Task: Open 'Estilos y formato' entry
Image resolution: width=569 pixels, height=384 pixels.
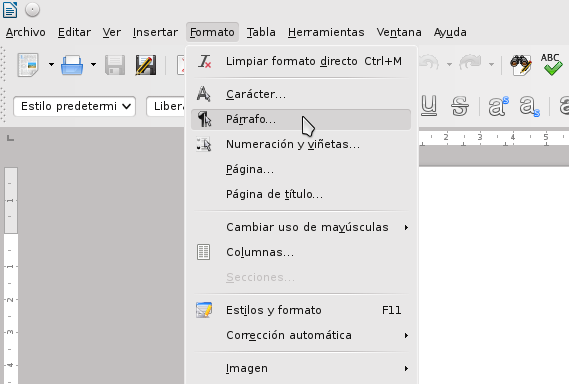Action: coord(301,310)
